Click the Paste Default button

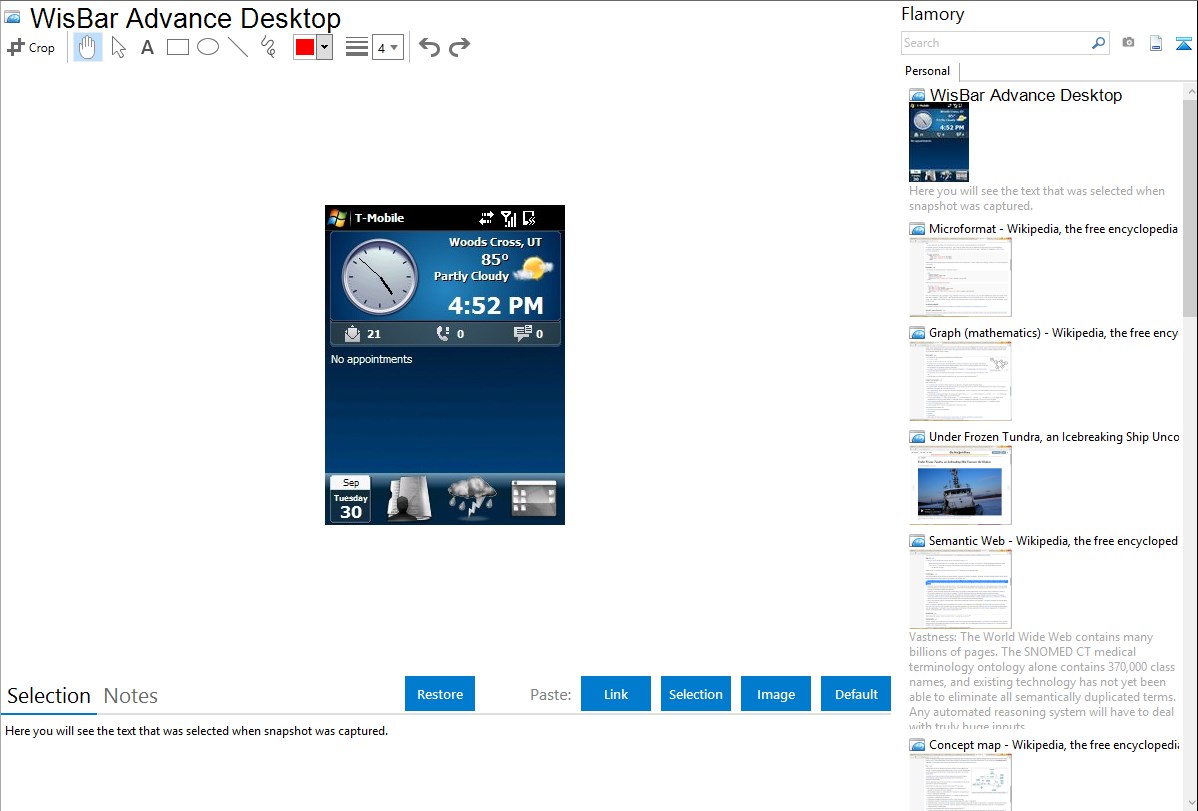point(856,694)
